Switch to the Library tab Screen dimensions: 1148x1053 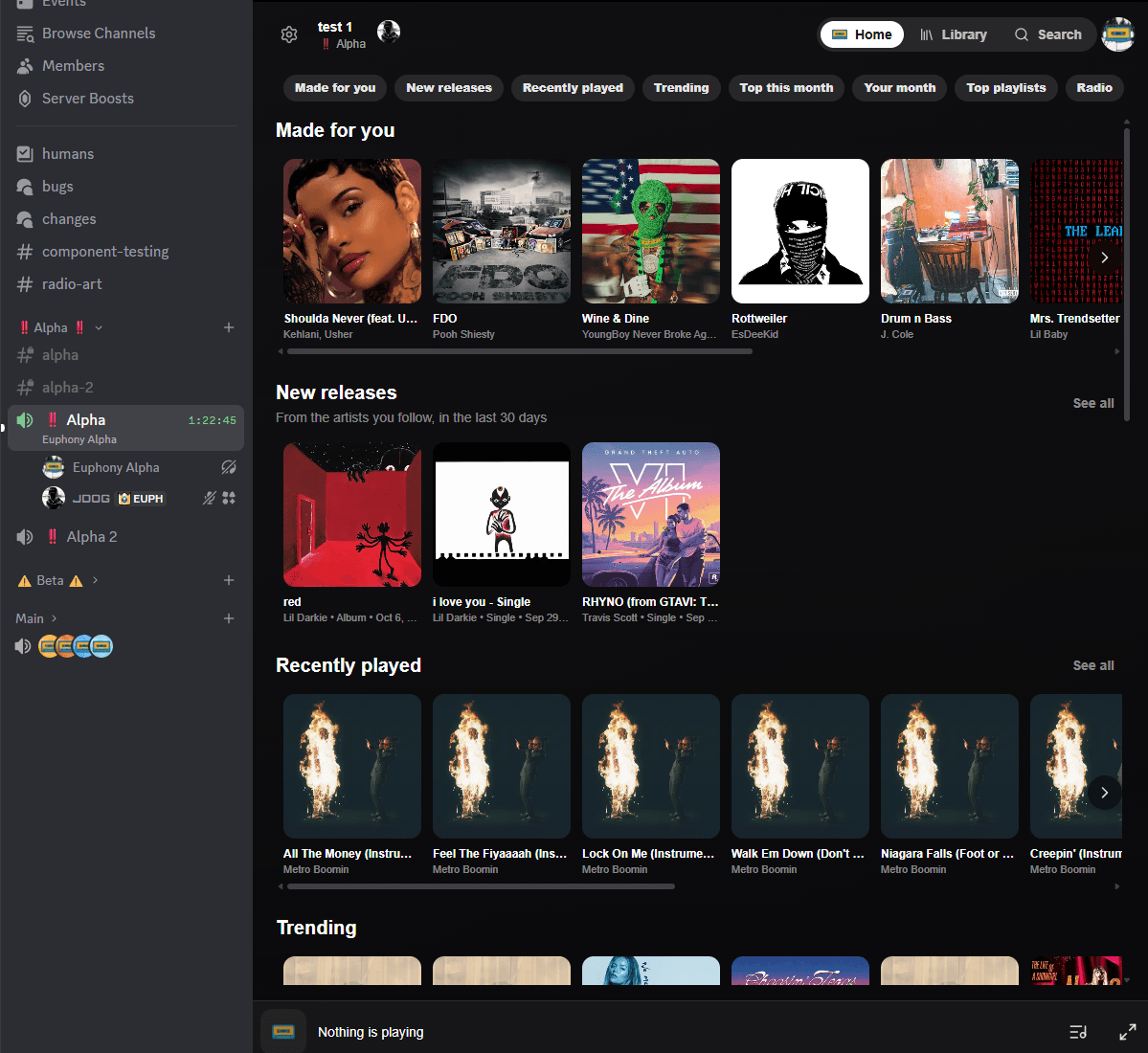[954, 34]
